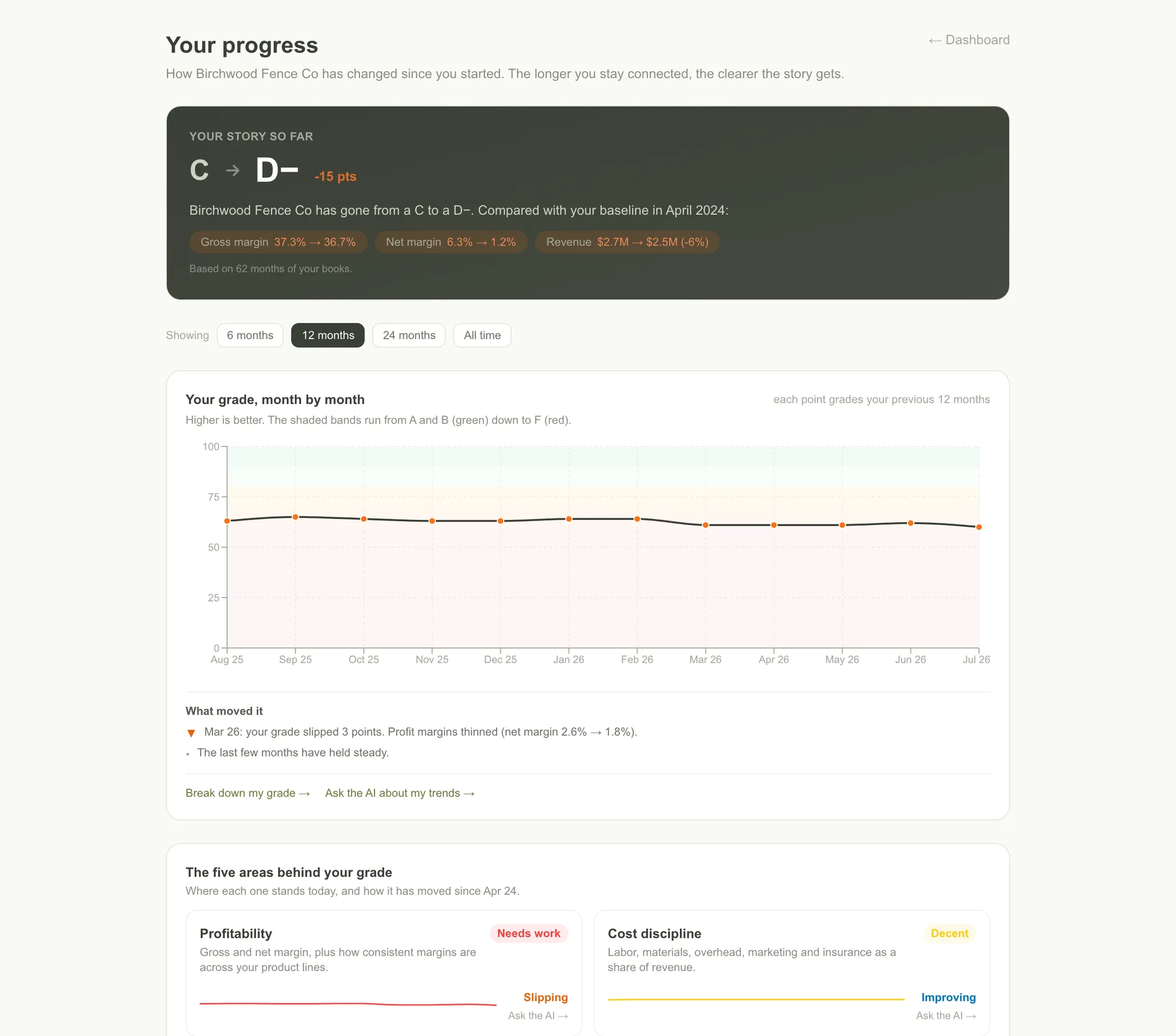
Task: Select the Aug 25 grade point
Action: (227, 521)
